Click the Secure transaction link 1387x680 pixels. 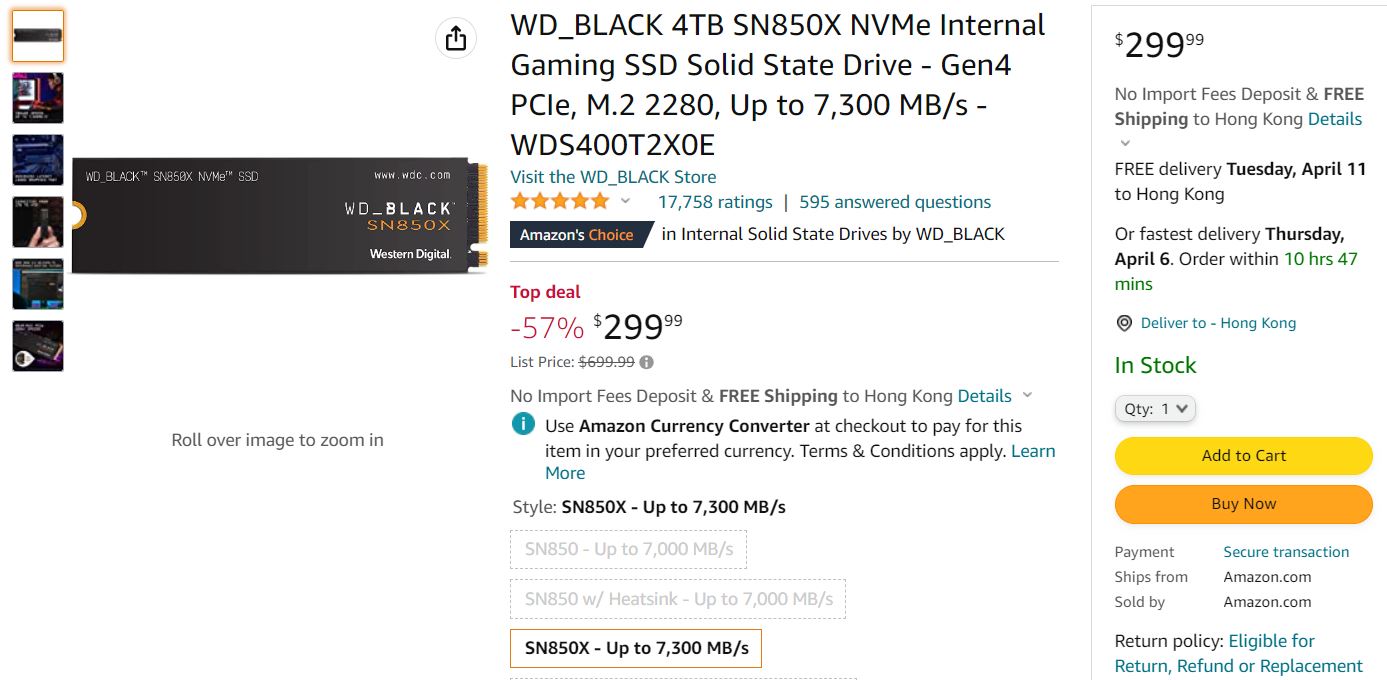pos(1286,551)
